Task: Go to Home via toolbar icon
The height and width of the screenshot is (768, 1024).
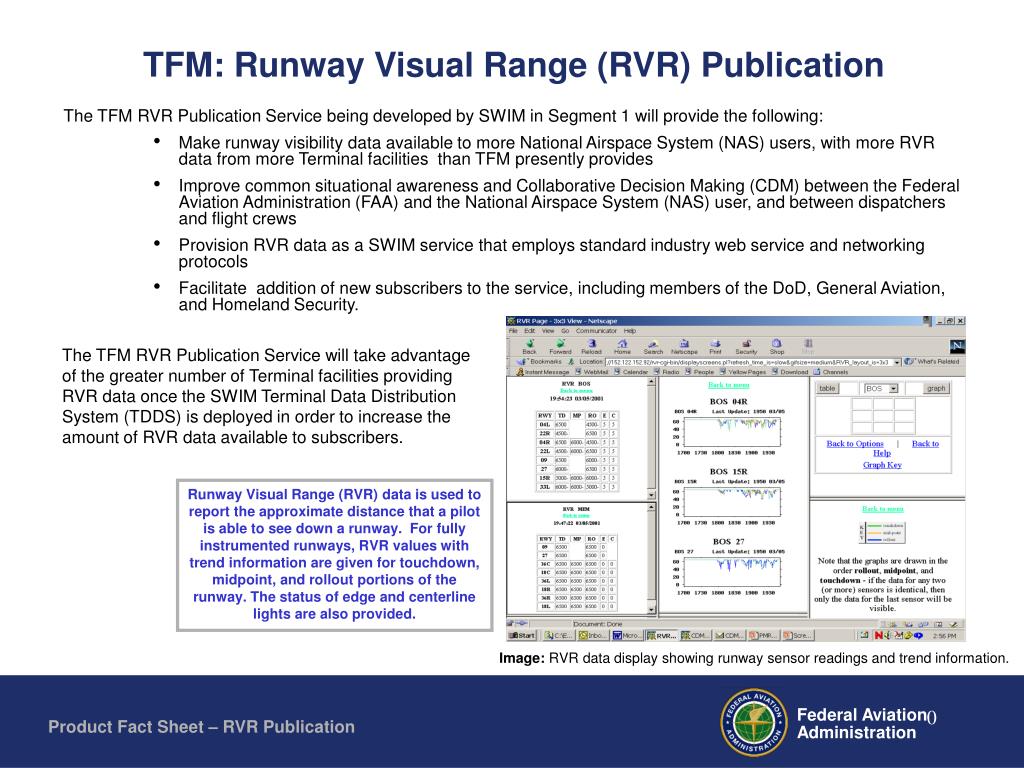Action: 622,346
